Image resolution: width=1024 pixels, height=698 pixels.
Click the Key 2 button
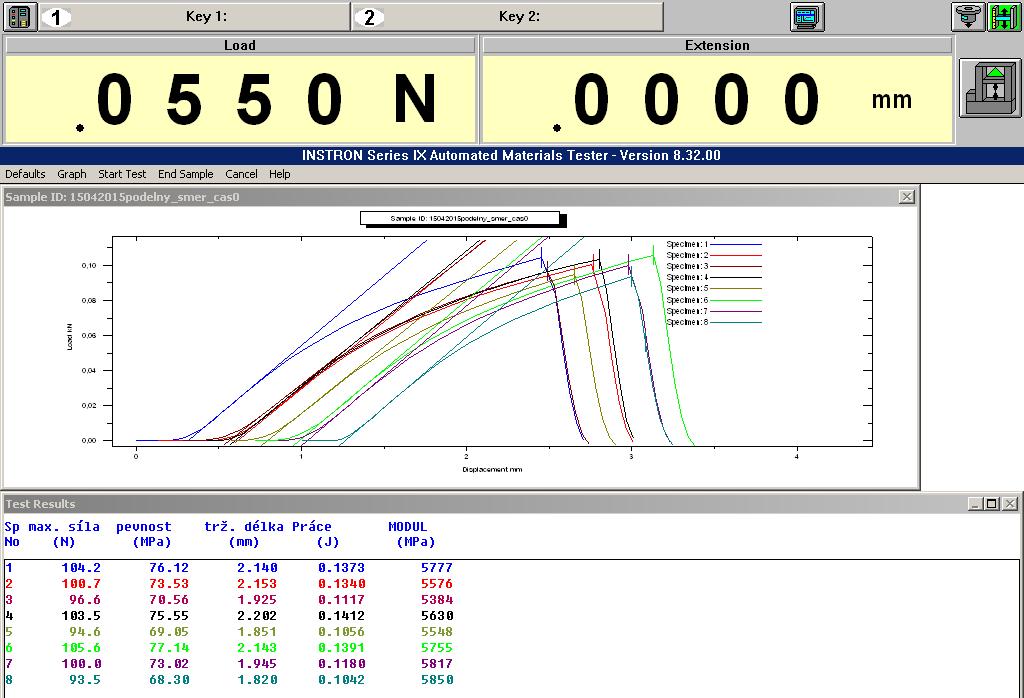[x=508, y=17]
